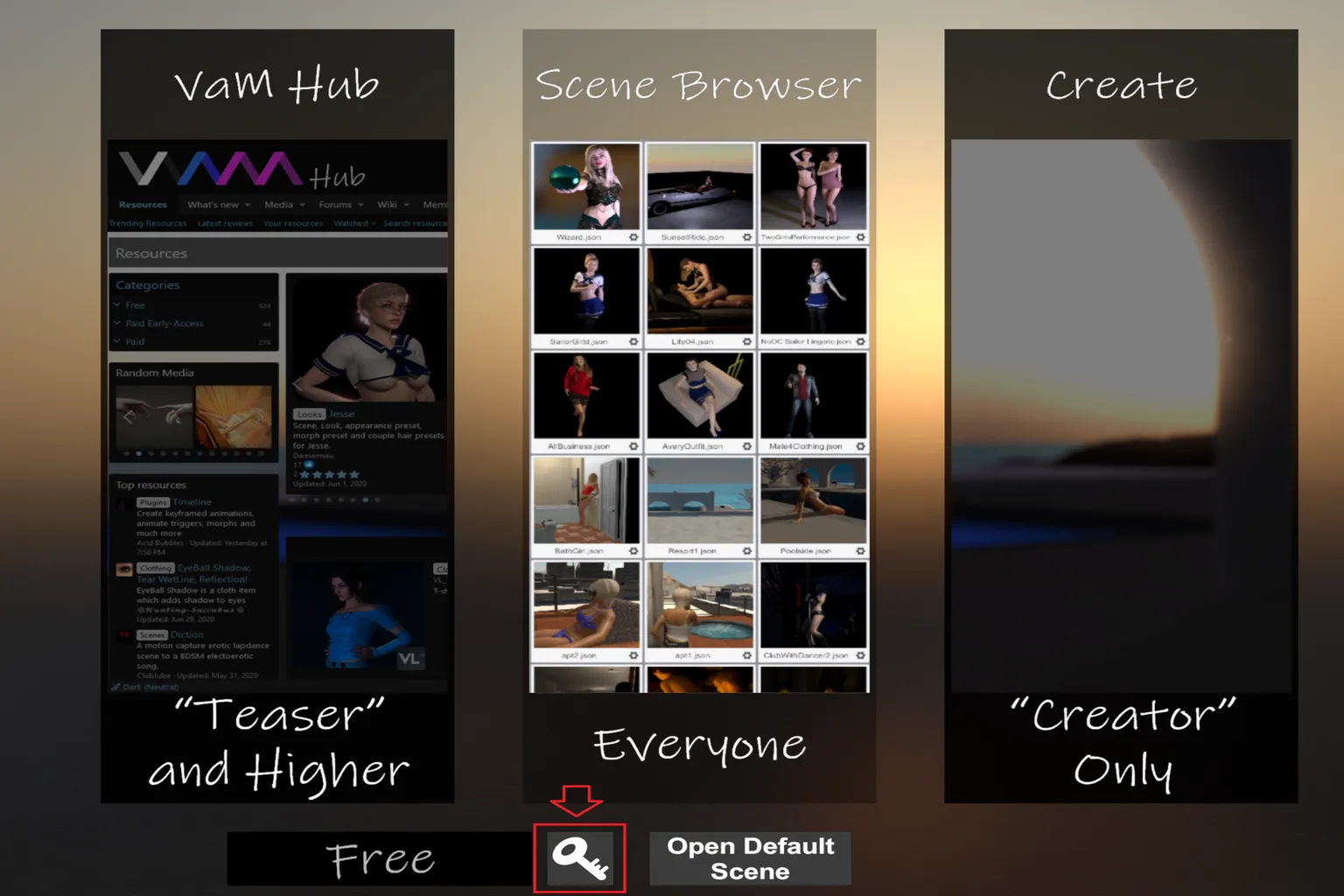1344x896 pixels.
Task: Open the Timeline plugin link in Top resources
Action: pos(192,502)
